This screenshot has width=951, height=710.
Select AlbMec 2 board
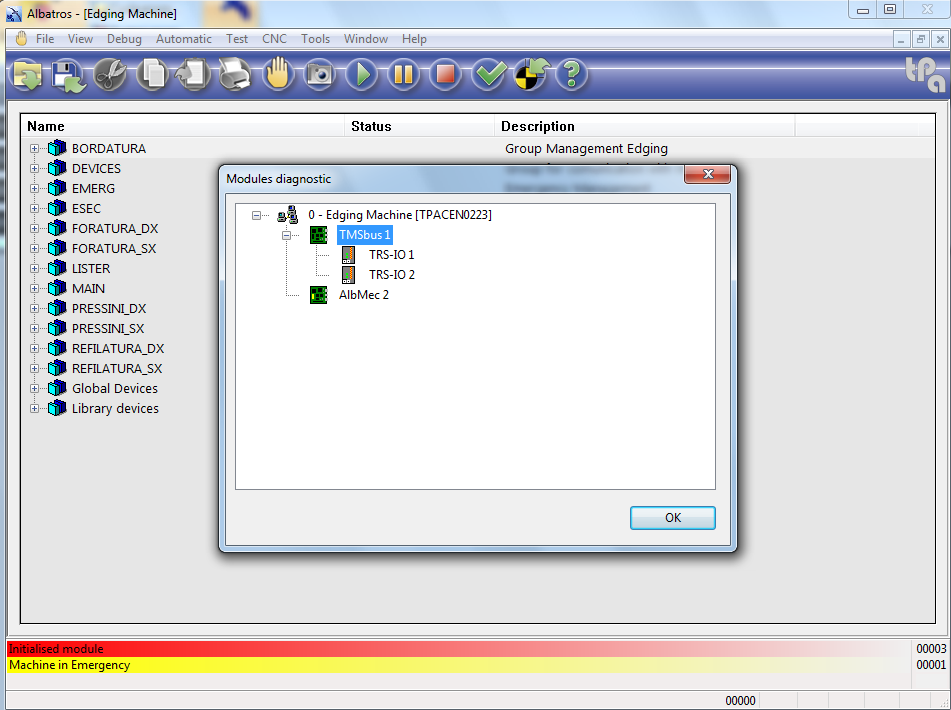pos(364,295)
